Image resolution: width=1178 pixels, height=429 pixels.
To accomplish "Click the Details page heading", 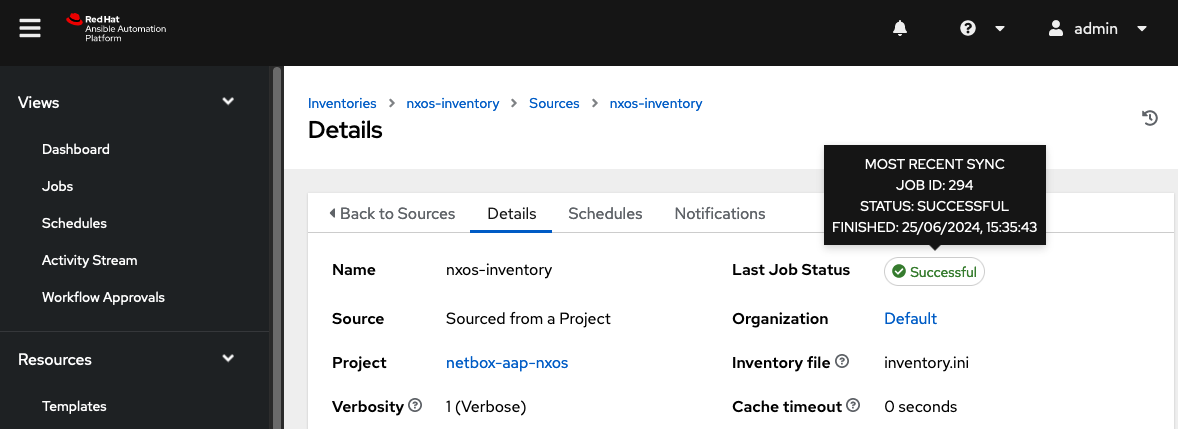I will 345,130.
